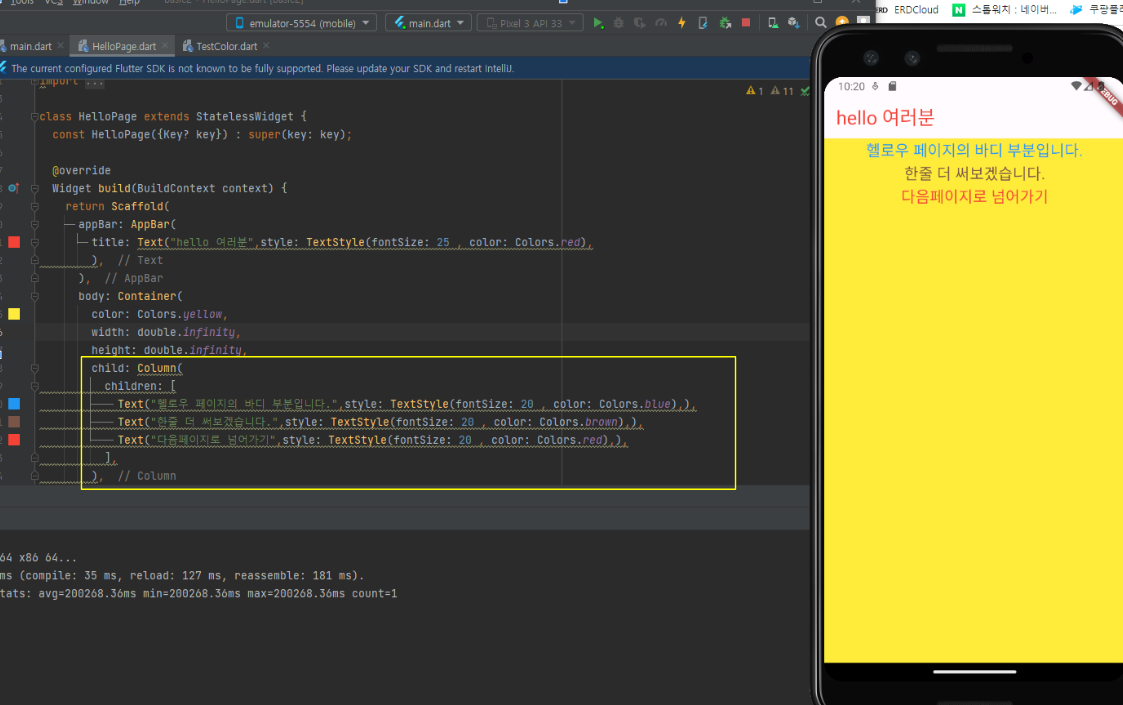Click the Flutter attach device icon
This screenshot has height=705, width=1123.
(703, 23)
